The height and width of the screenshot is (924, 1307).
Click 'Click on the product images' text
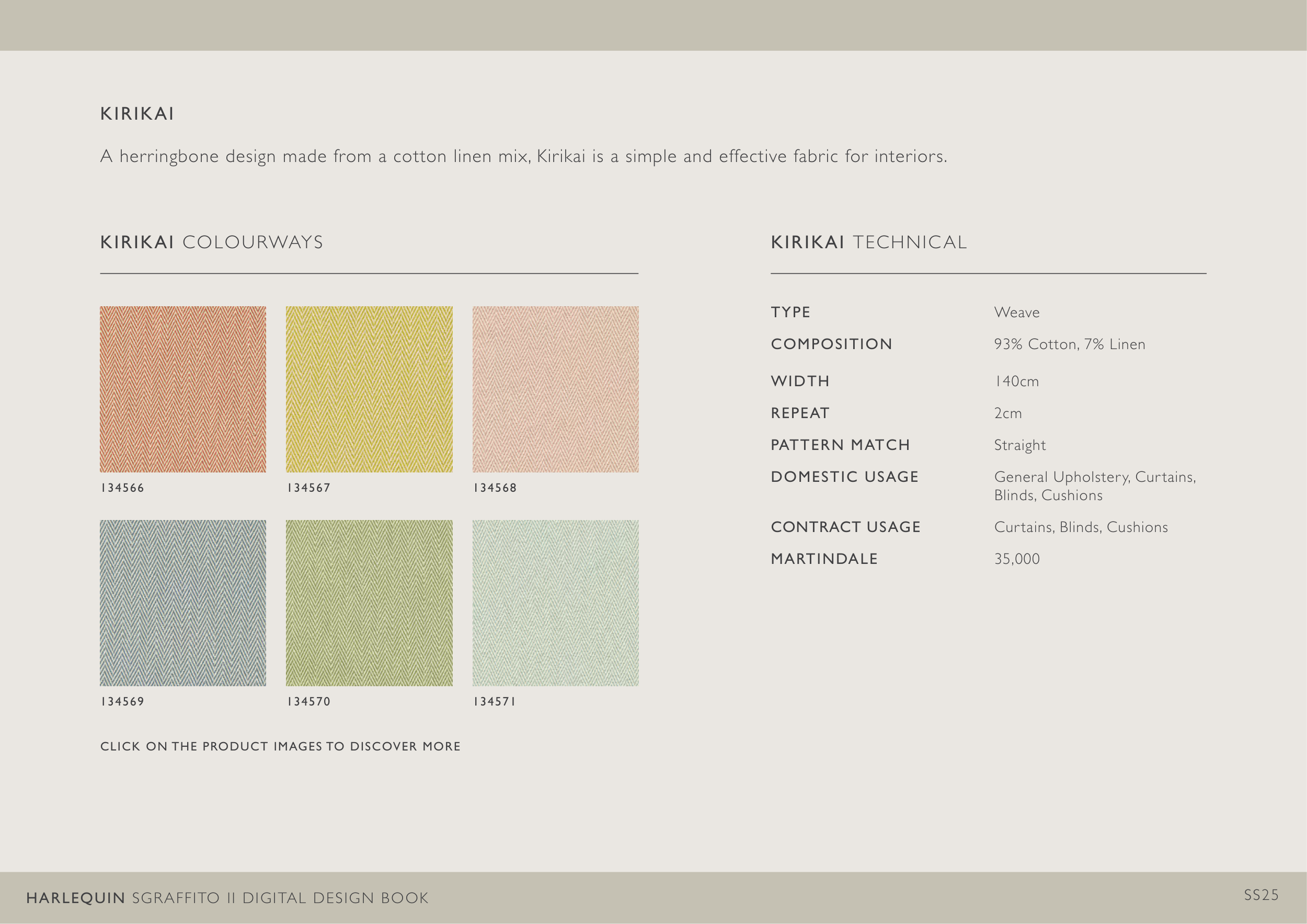coord(280,746)
